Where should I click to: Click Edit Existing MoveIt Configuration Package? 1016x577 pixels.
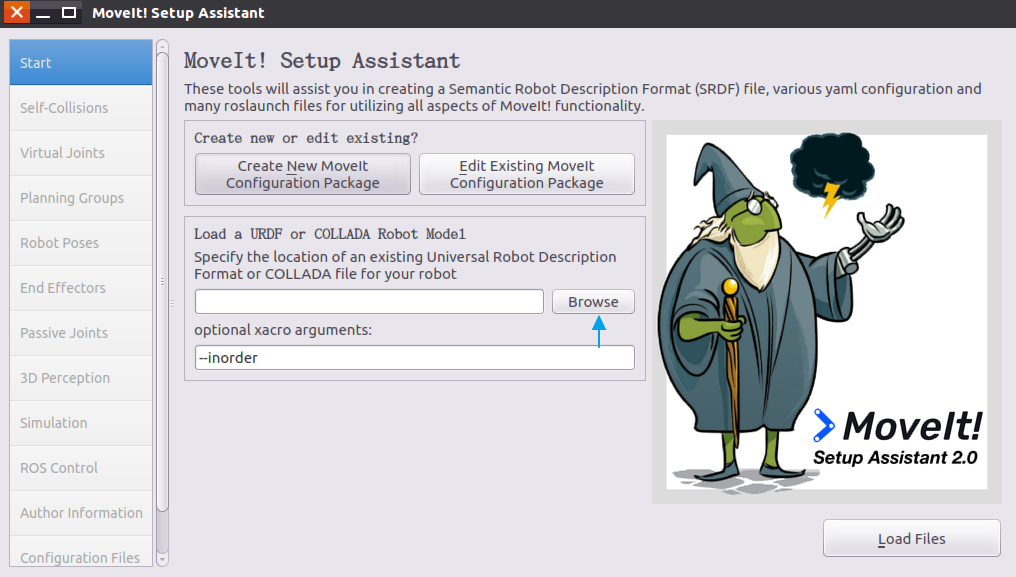[527, 174]
